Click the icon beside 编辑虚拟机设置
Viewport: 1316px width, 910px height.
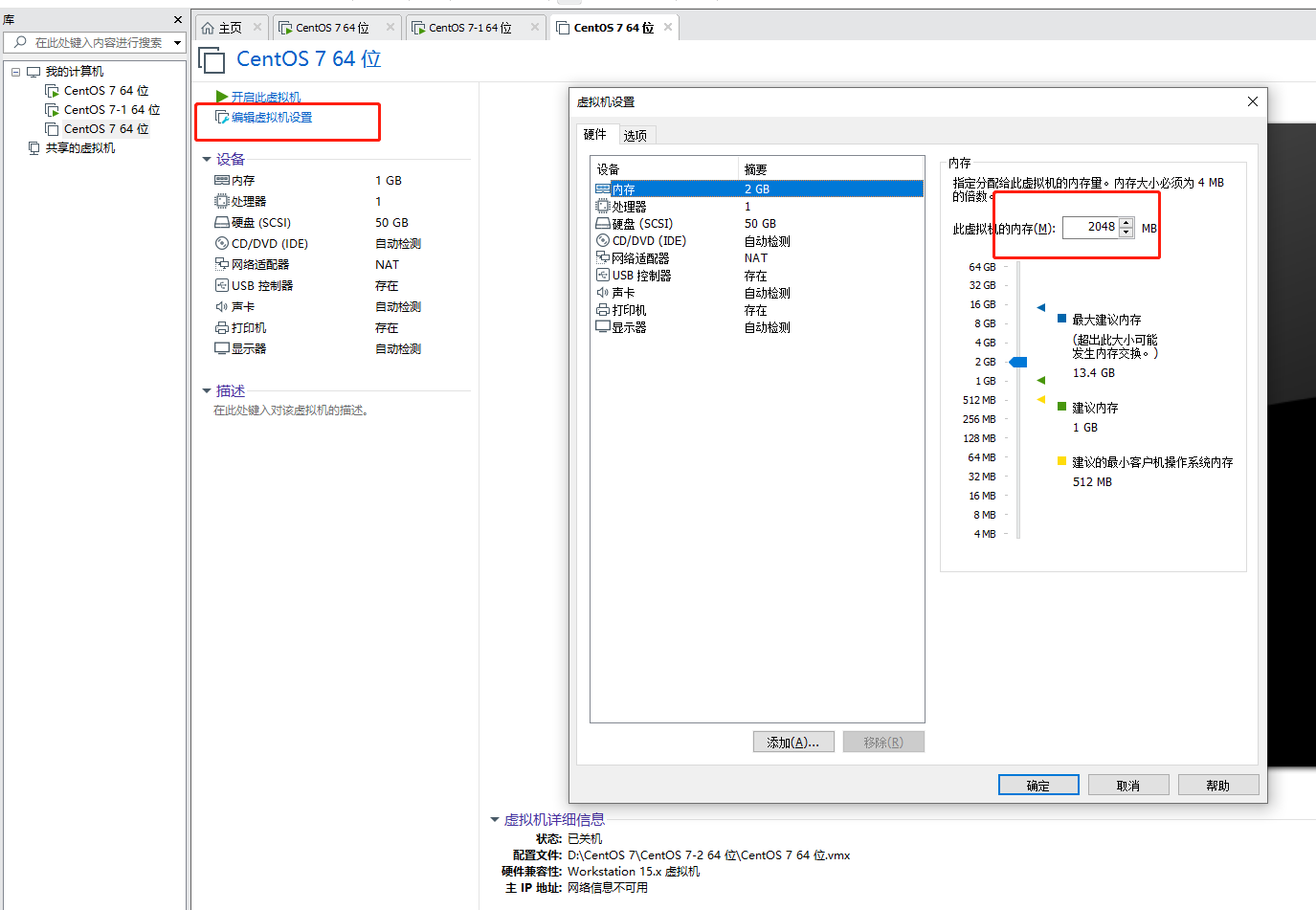pos(222,117)
